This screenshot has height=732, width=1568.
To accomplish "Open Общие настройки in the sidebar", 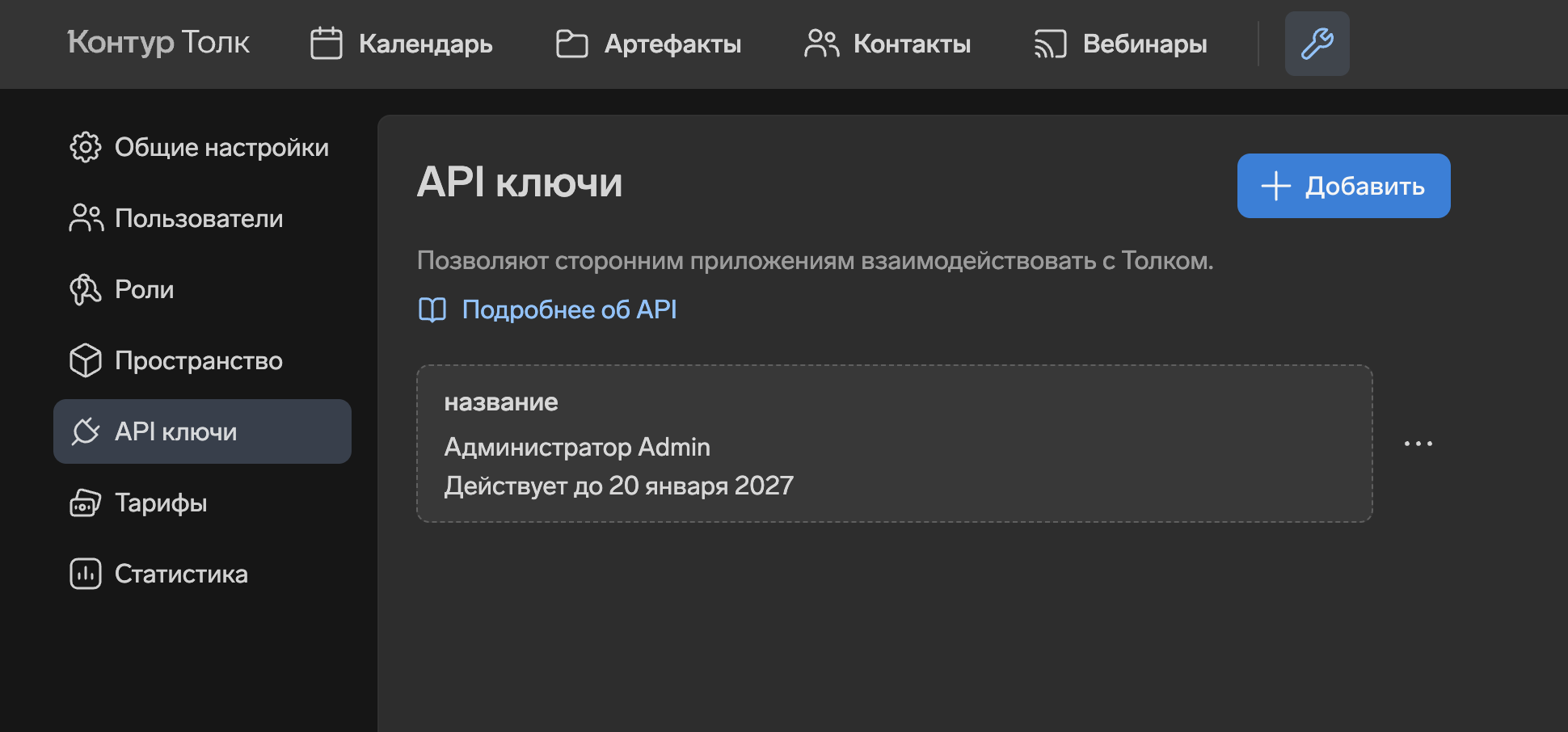I will 202,147.
